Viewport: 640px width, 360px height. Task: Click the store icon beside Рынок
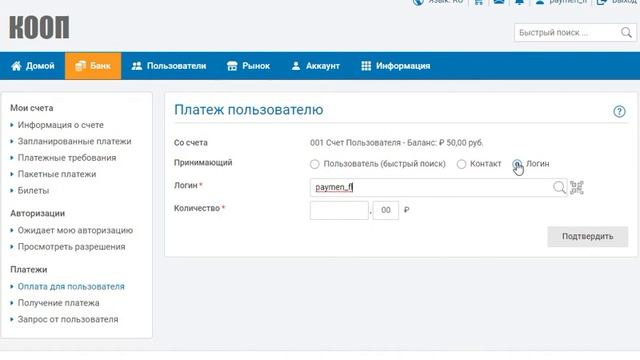click(232, 66)
